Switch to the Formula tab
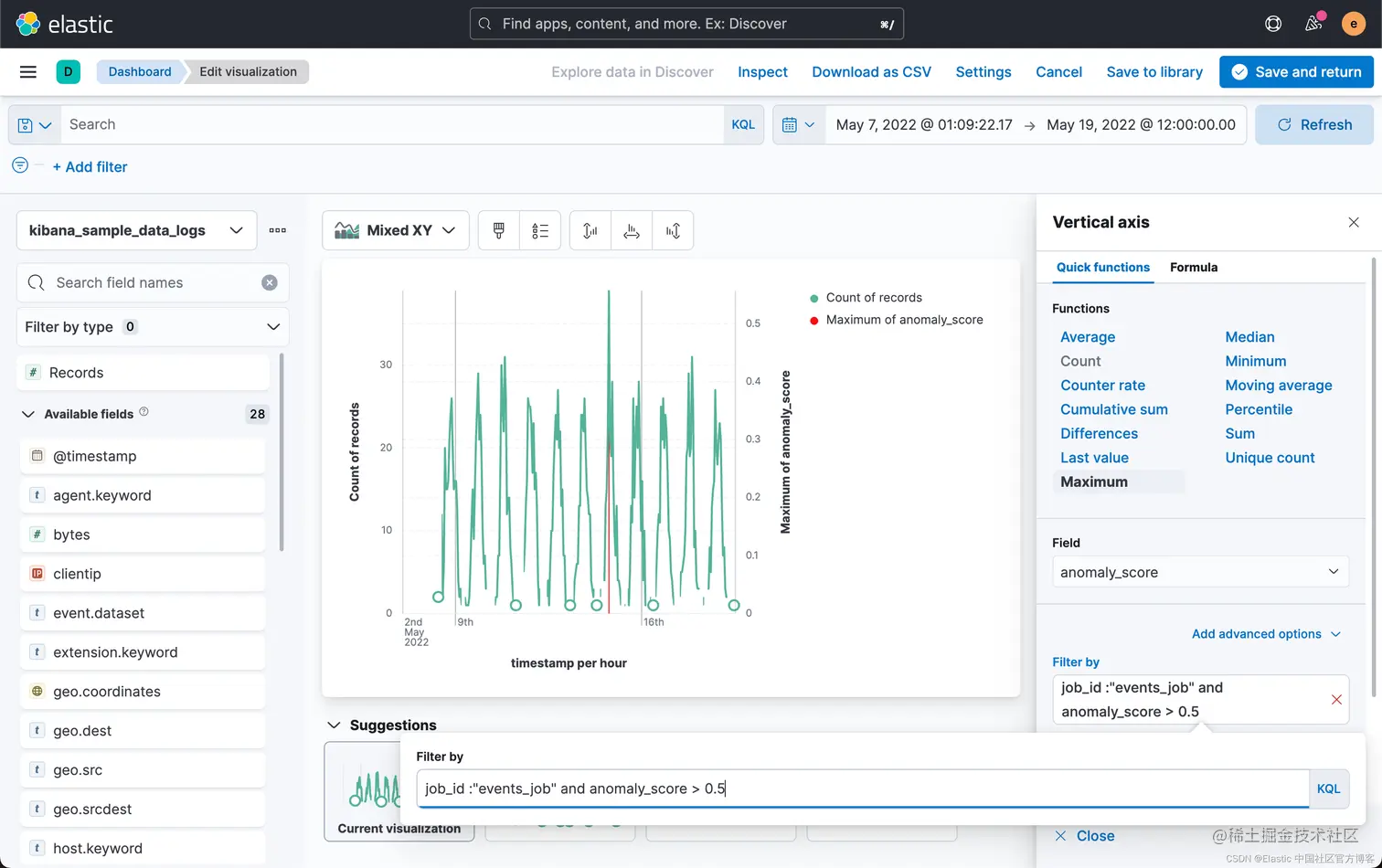The height and width of the screenshot is (868, 1382). tap(1194, 267)
